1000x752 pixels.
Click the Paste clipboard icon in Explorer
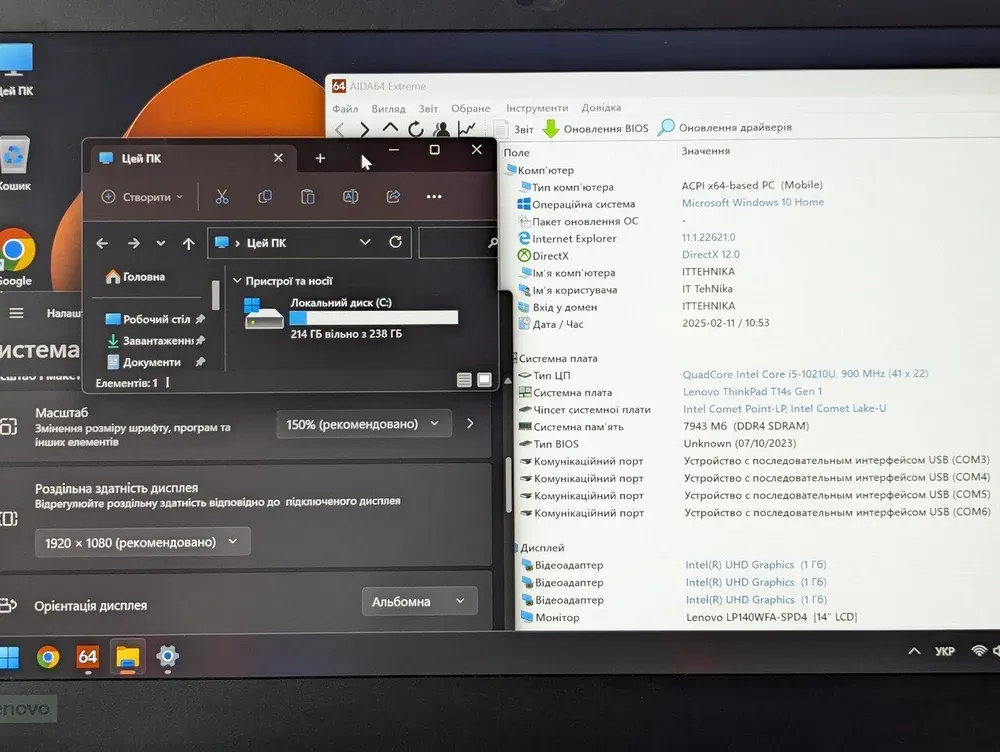(x=308, y=197)
